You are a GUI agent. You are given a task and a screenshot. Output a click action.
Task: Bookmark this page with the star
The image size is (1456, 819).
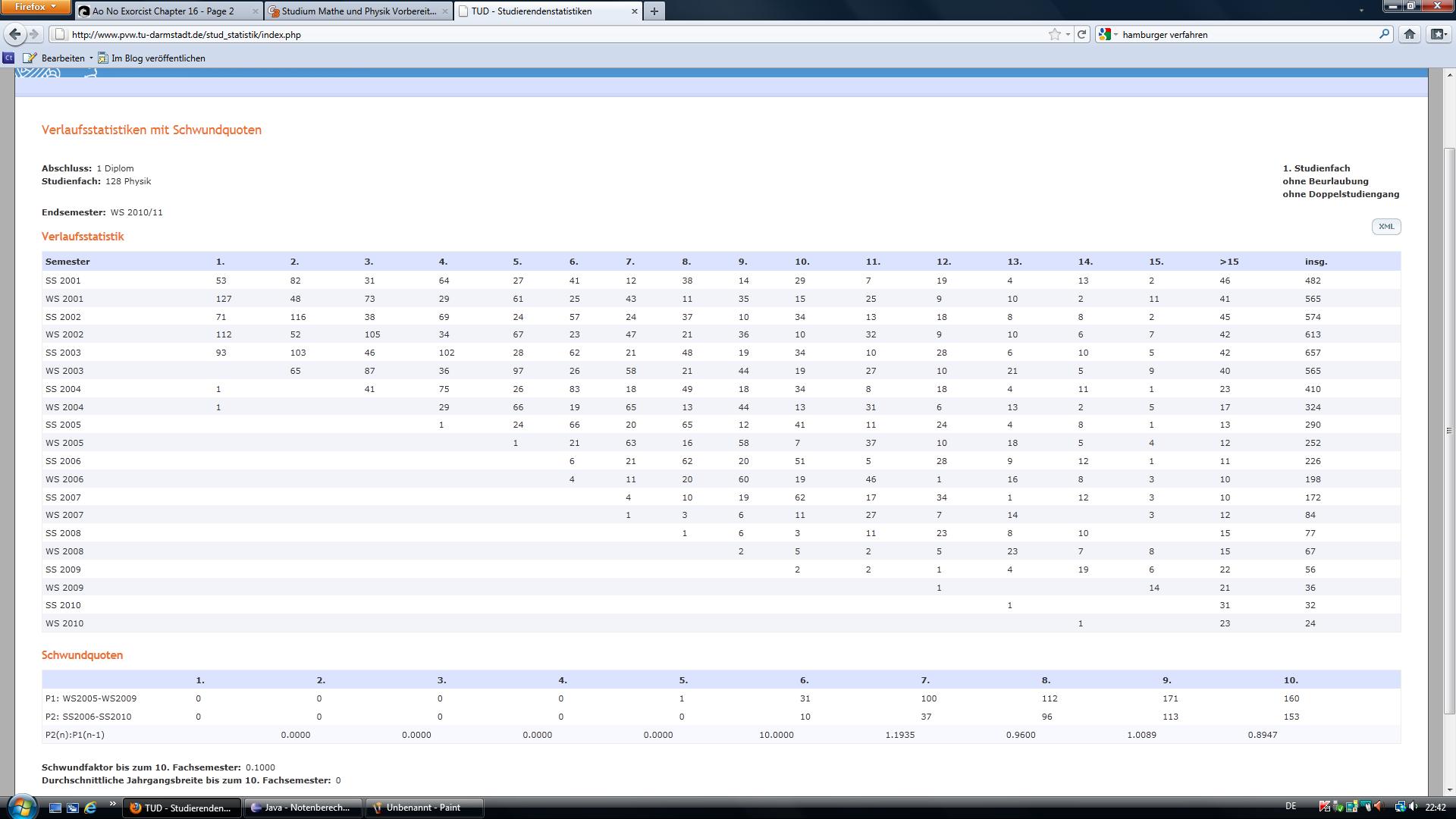[x=1054, y=34]
